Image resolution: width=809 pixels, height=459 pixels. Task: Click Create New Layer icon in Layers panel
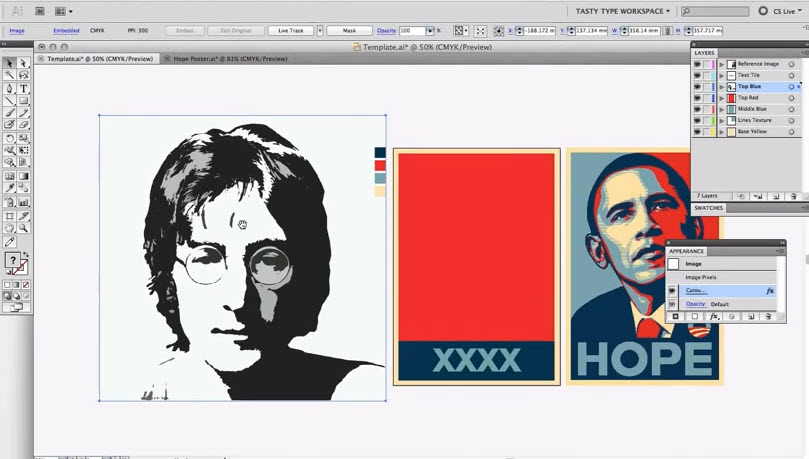pyautogui.click(x=775, y=196)
